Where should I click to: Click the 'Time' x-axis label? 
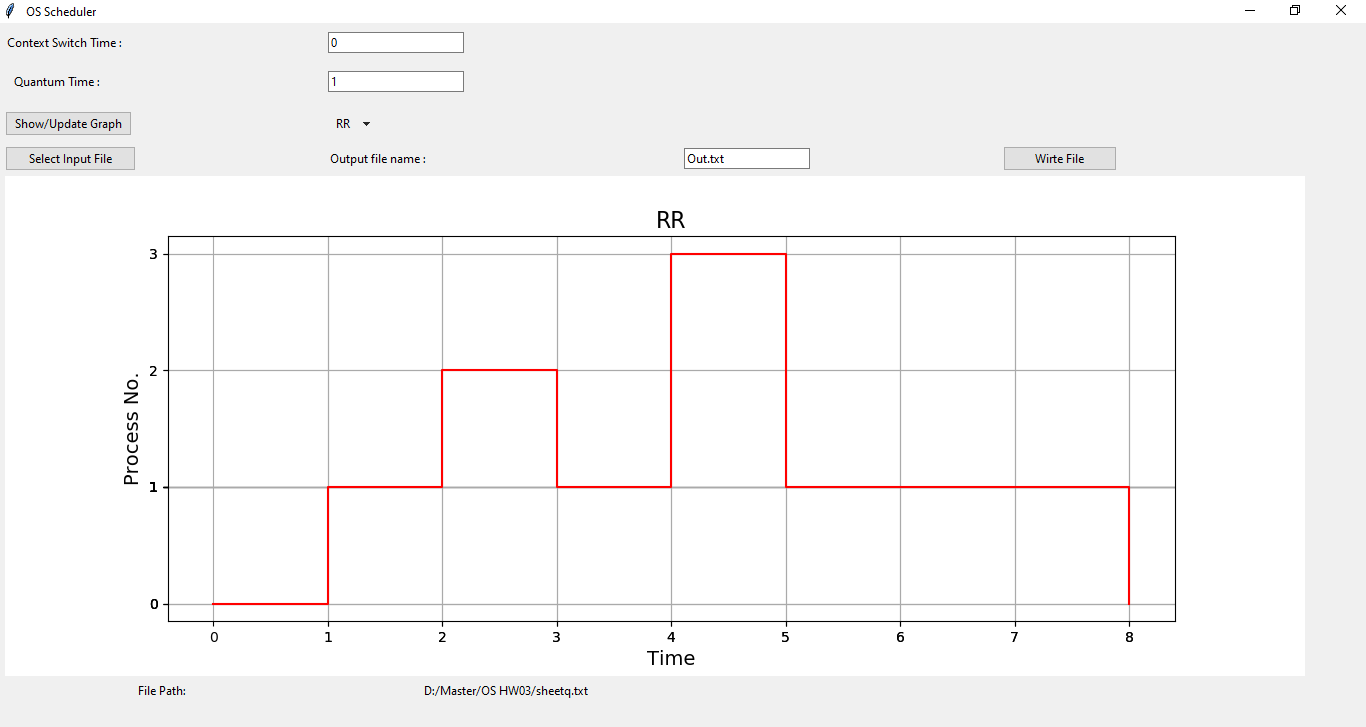pyautogui.click(x=671, y=658)
